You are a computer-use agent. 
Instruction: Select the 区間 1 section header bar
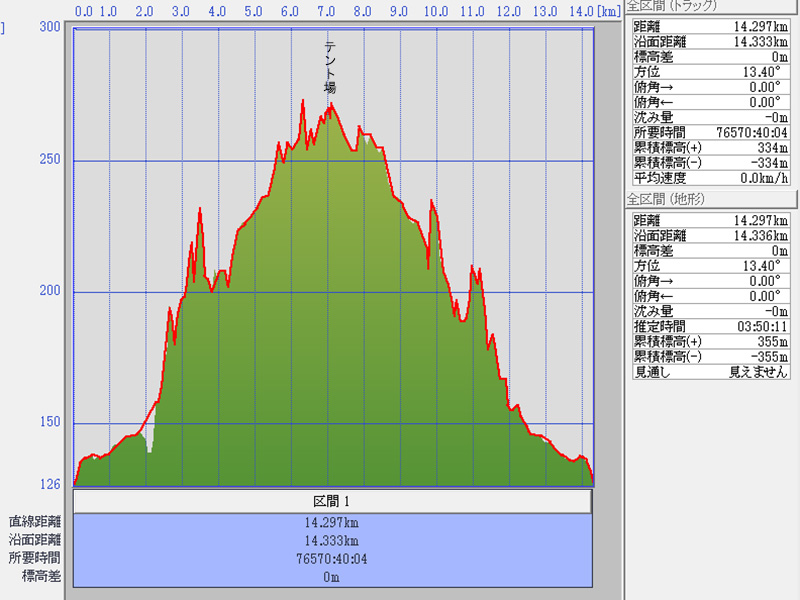332,501
